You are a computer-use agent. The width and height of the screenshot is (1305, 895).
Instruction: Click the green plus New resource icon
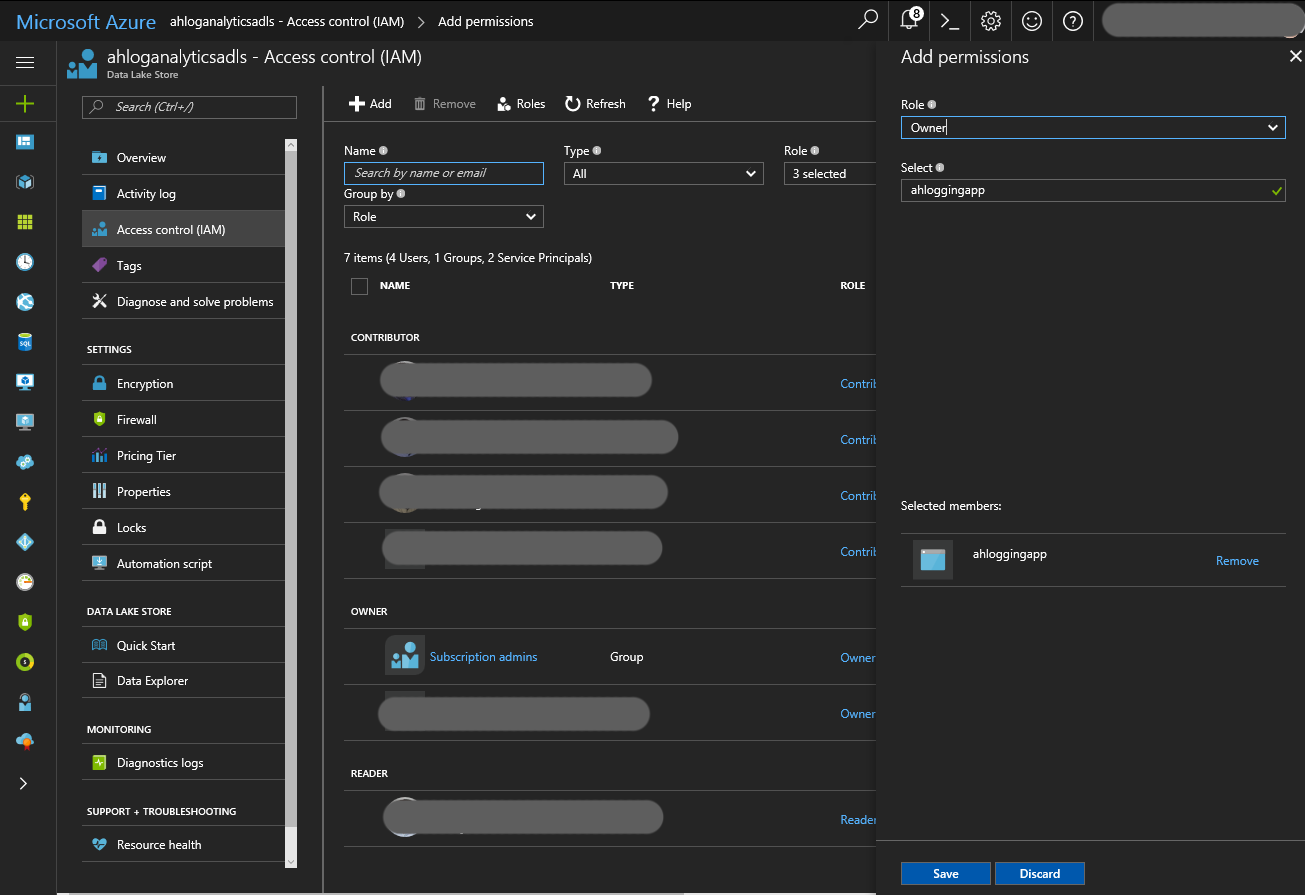click(x=25, y=103)
